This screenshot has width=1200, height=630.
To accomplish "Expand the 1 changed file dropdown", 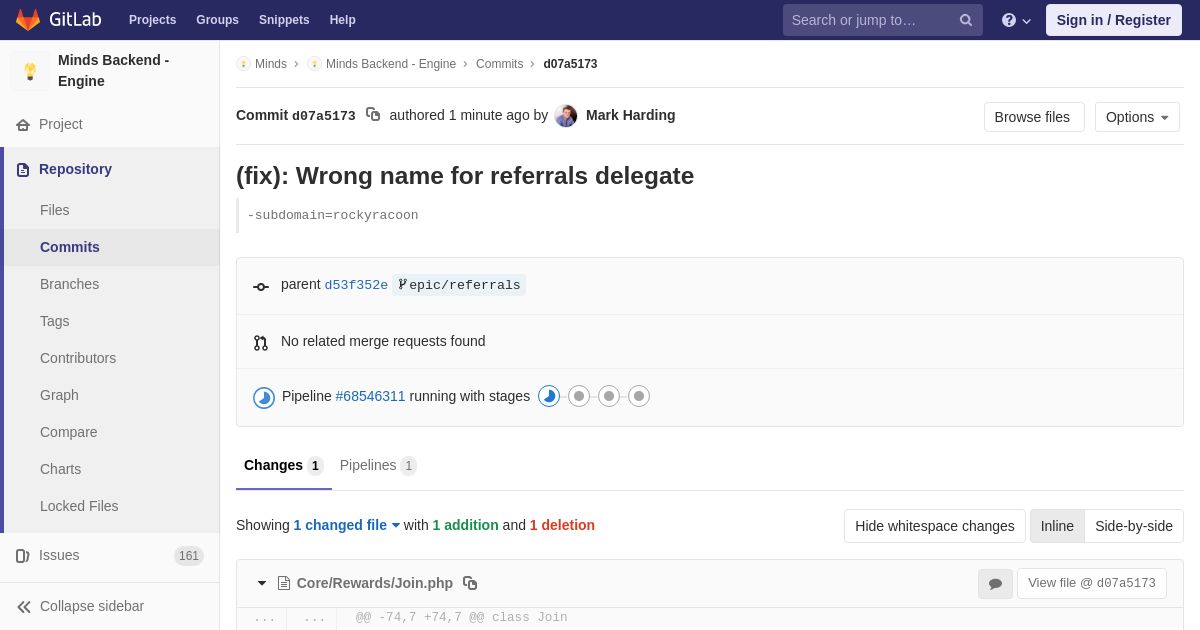I will click(347, 525).
